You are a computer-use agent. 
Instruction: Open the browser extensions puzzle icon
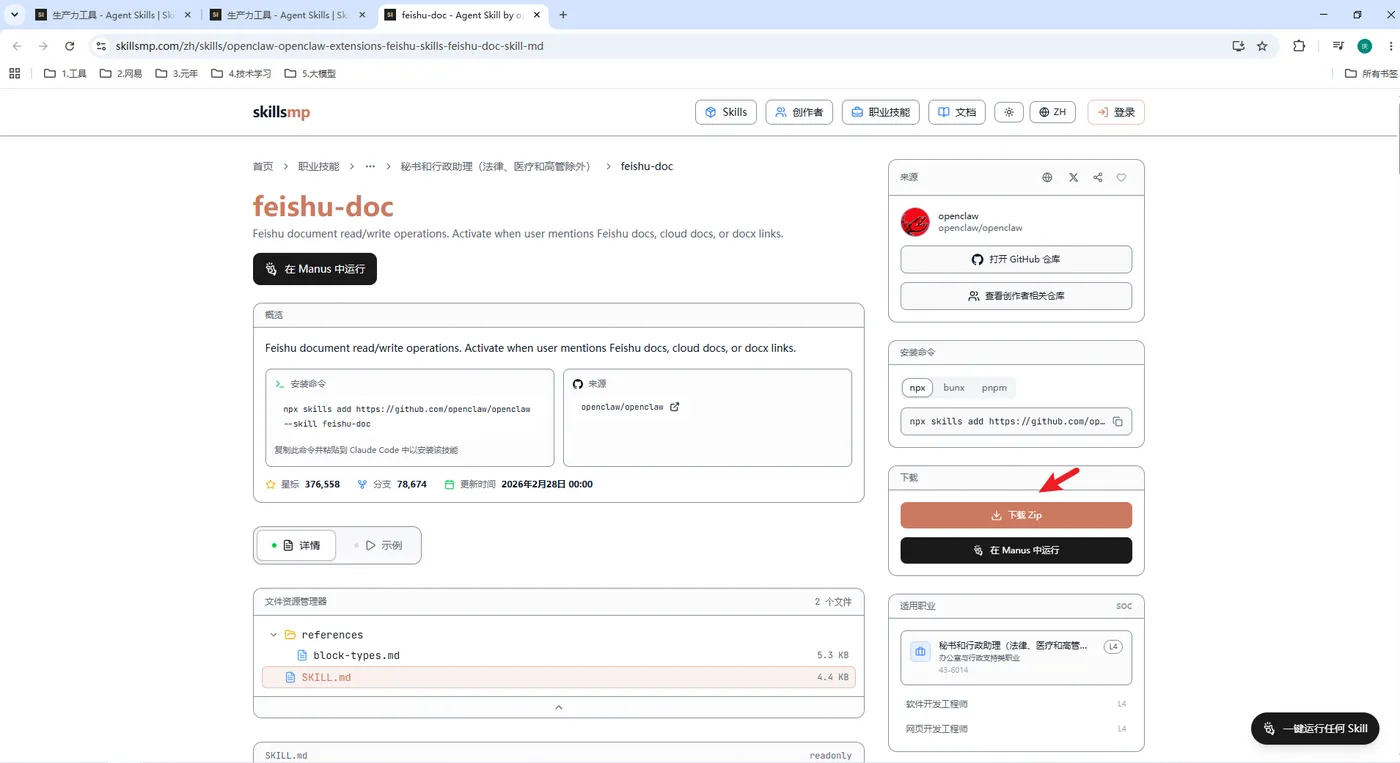[1299, 46]
